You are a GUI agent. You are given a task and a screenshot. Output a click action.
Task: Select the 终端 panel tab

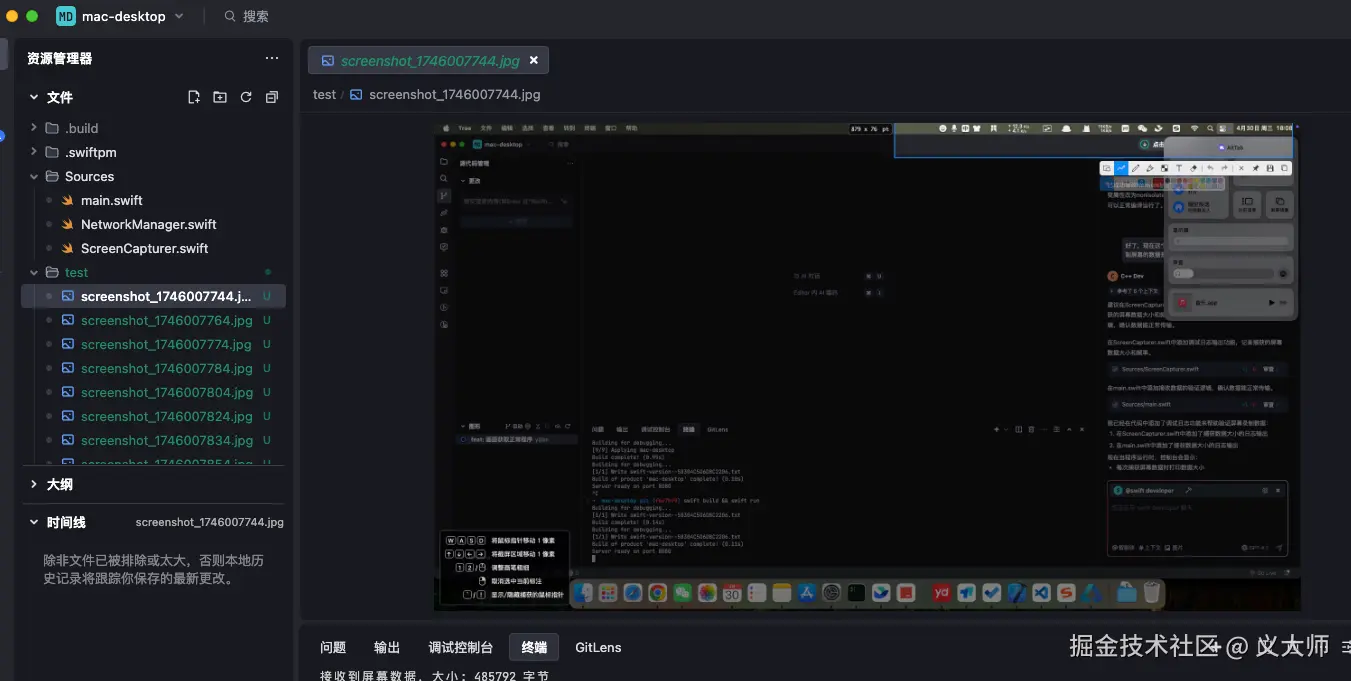click(x=534, y=647)
